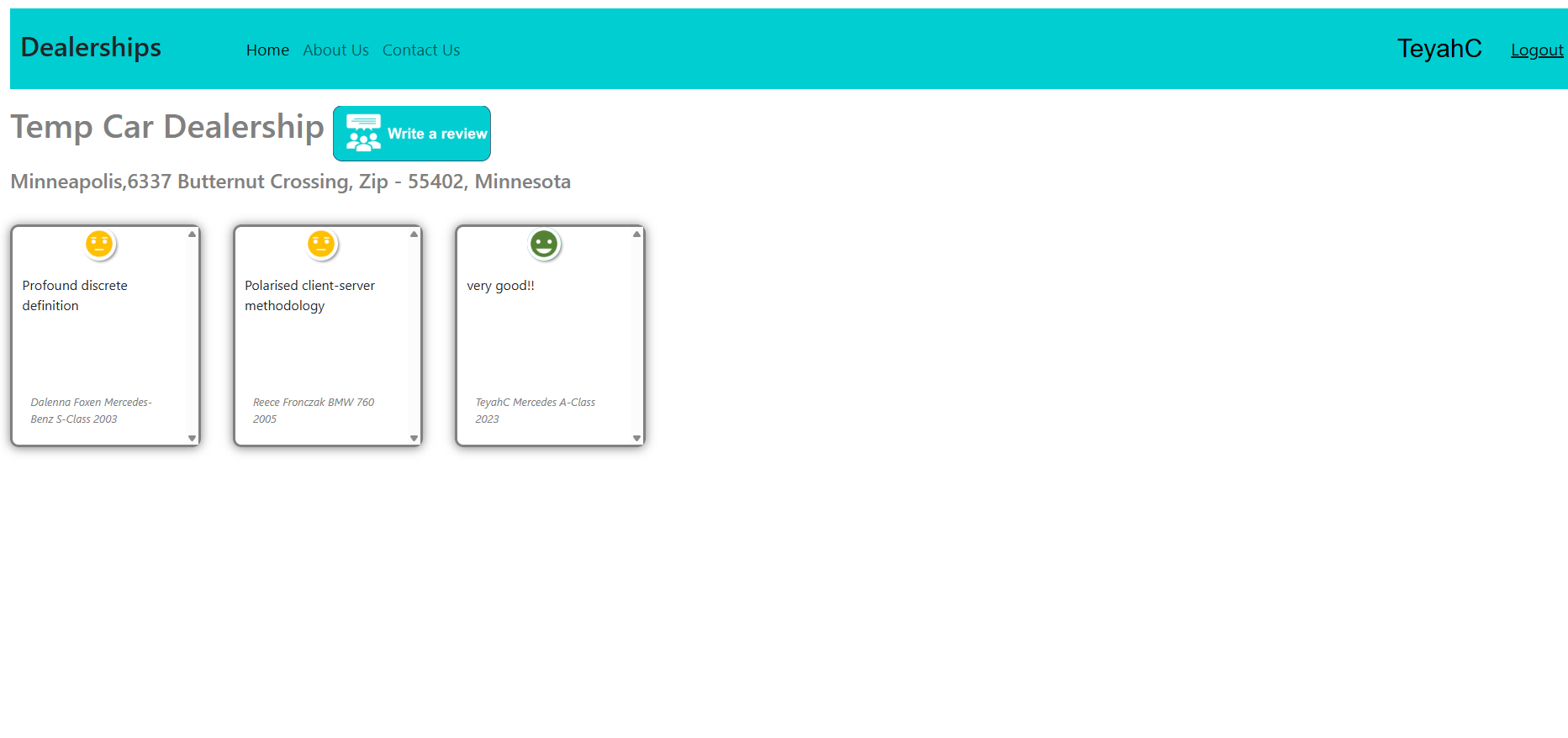This screenshot has height=738, width=1568.
Task: Click the Dealerships brand title
Action: tap(91, 48)
